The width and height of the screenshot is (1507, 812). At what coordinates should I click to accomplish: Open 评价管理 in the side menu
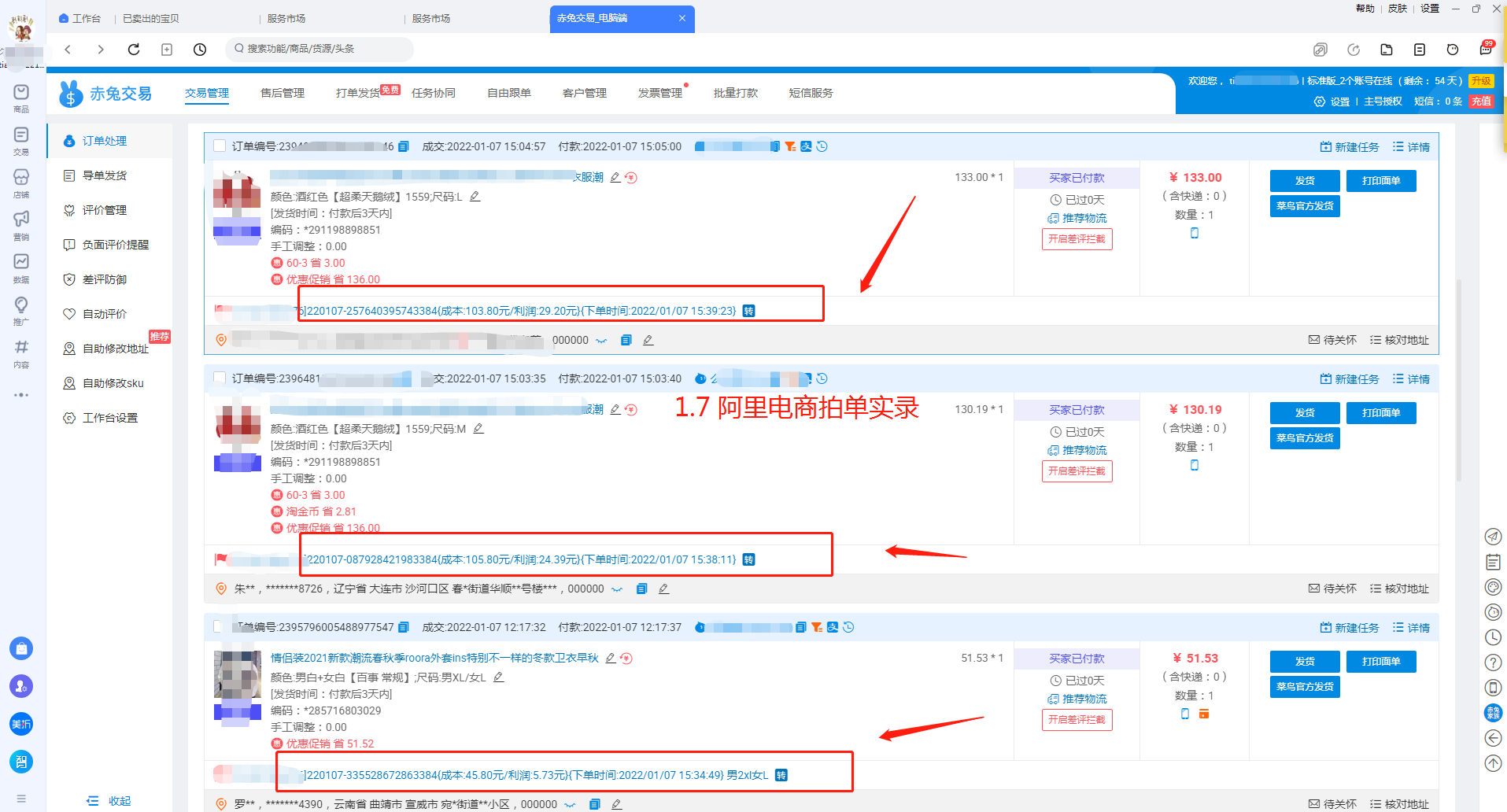[x=105, y=210]
